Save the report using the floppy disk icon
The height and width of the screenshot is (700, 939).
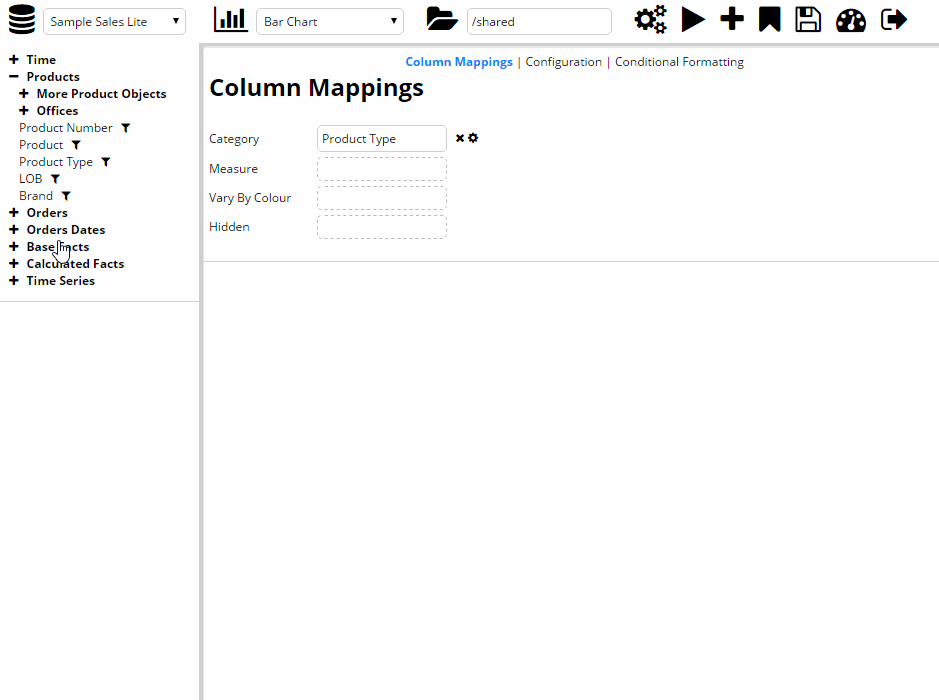808,19
